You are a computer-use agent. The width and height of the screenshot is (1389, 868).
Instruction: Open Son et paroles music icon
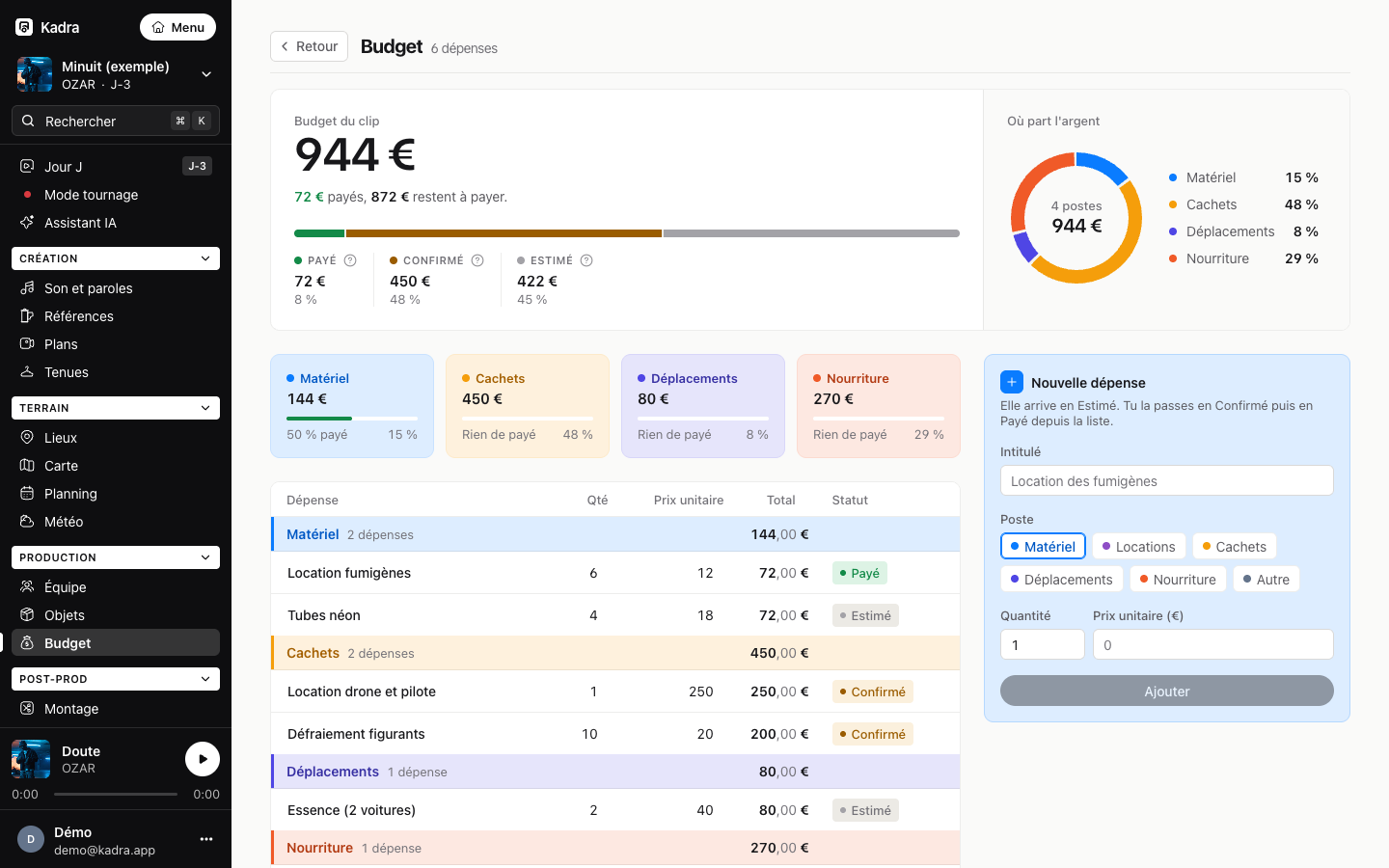pyautogui.click(x=27, y=288)
